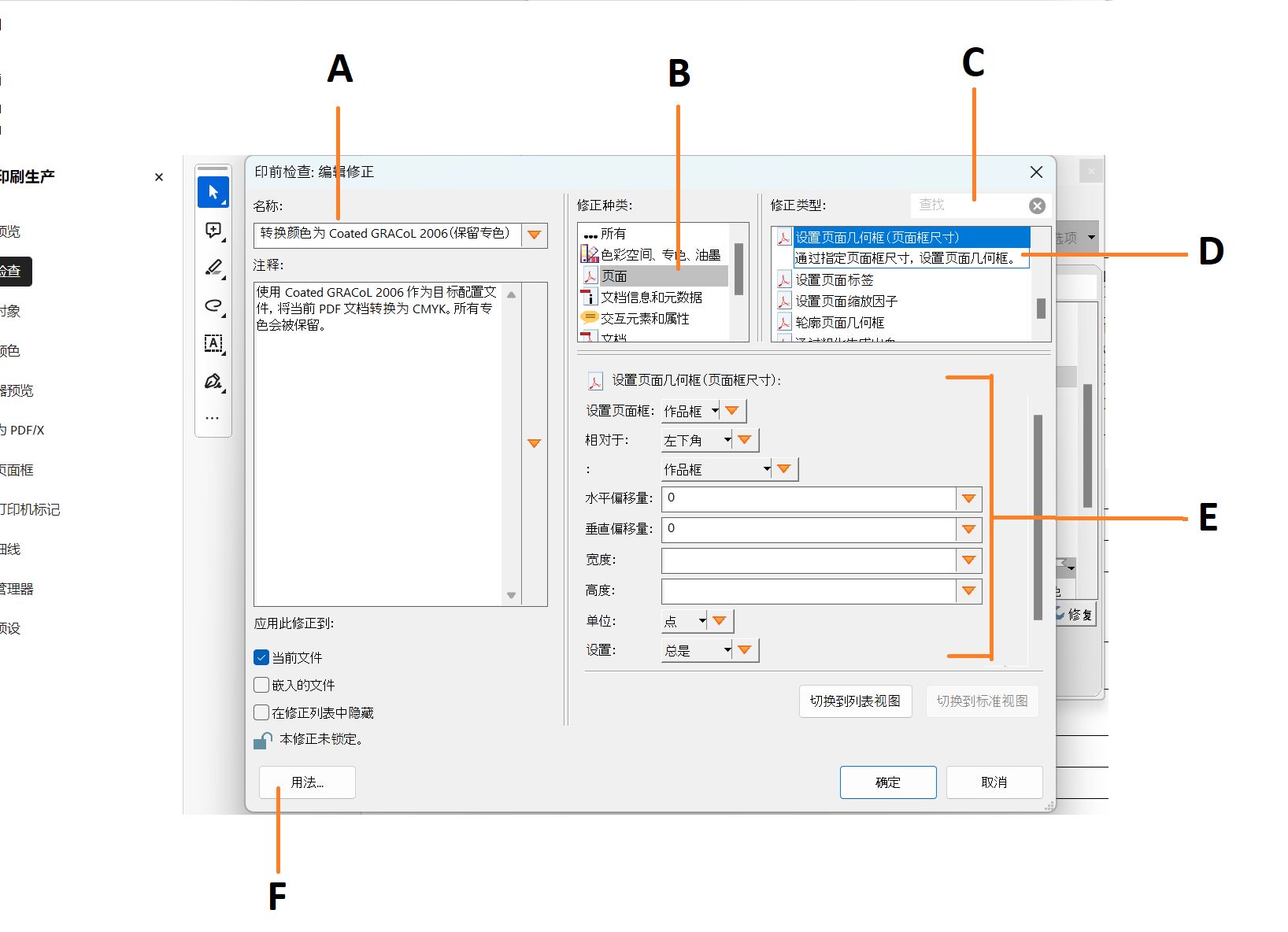This screenshot has height=932, width=1288.
Task: Click the 用法... button
Action: pos(307,782)
